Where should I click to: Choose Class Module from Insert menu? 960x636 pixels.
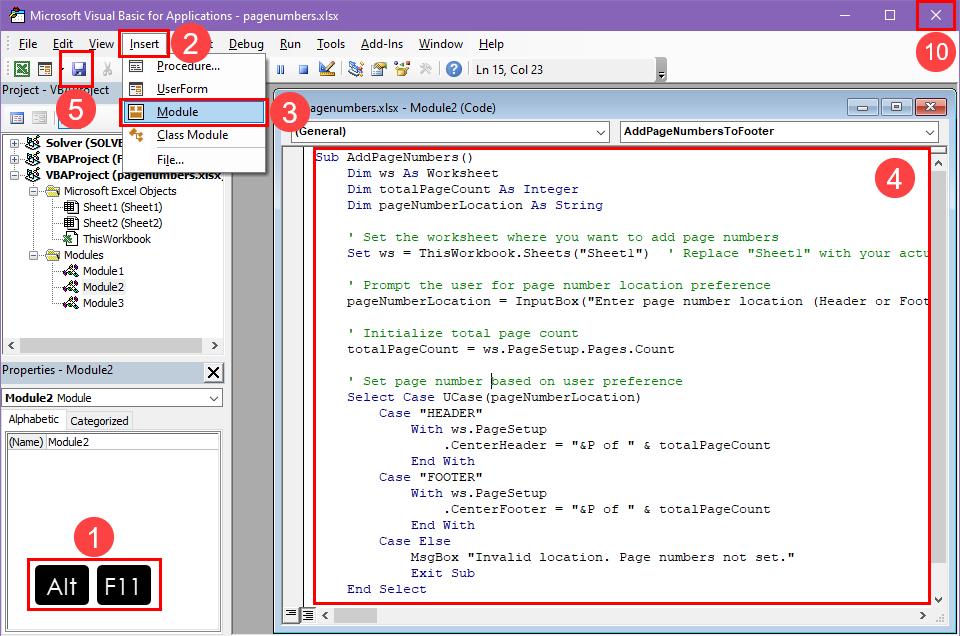click(194, 135)
